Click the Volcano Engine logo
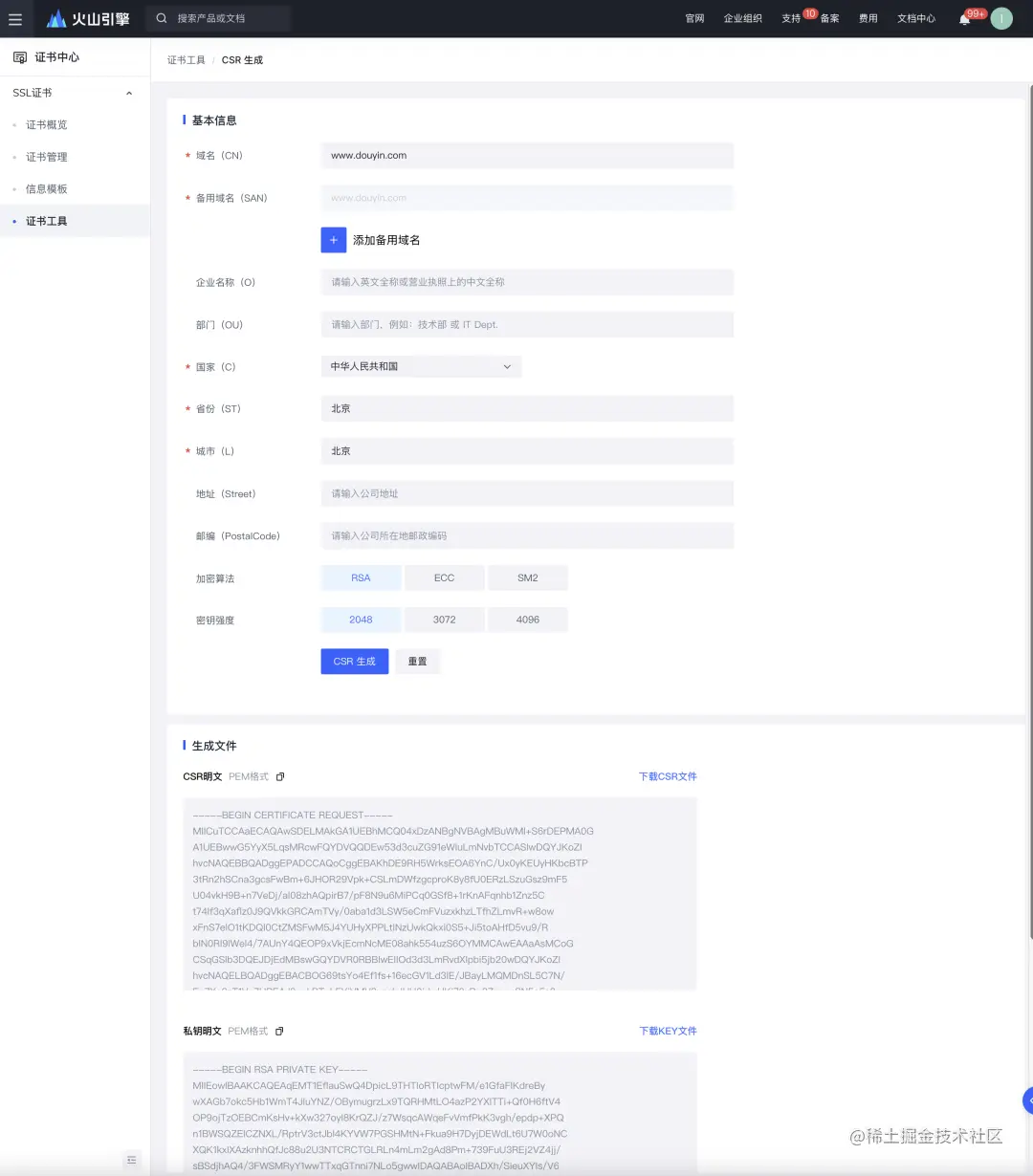 coord(88,19)
